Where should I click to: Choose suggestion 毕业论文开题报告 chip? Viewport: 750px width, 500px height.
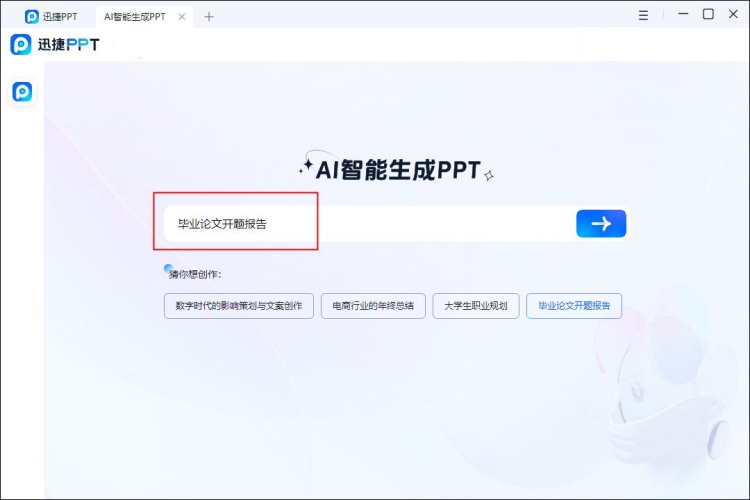point(574,306)
